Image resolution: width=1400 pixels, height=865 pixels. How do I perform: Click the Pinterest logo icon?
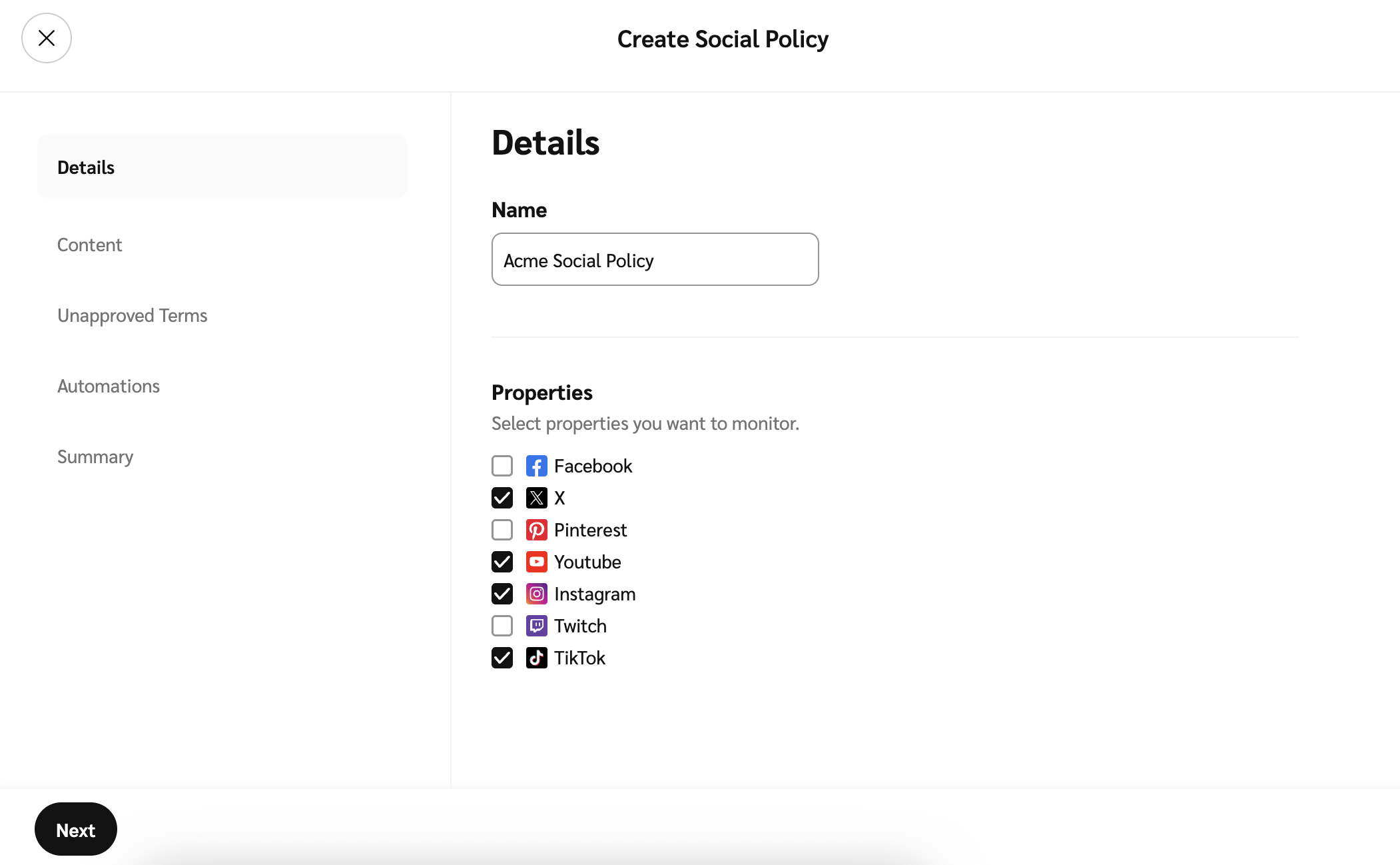pos(536,530)
